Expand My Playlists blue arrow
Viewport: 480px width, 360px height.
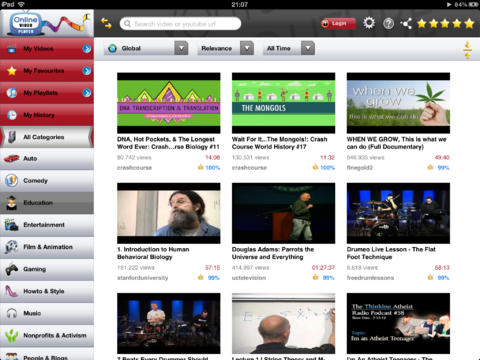(87, 93)
